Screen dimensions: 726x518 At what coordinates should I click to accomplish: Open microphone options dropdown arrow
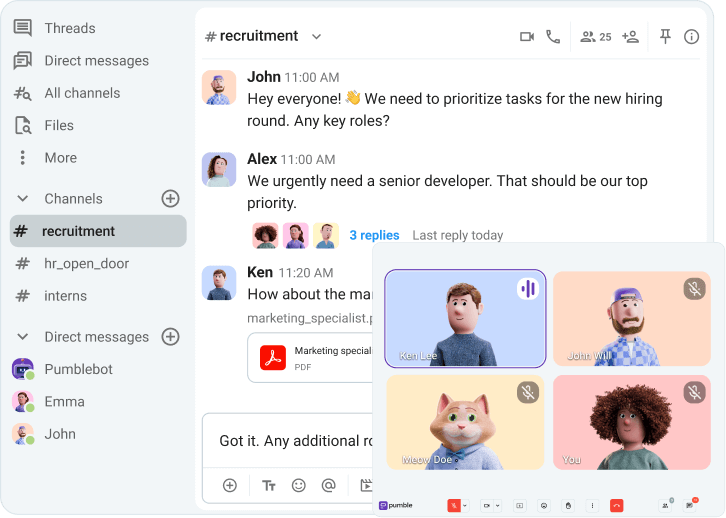click(x=465, y=506)
